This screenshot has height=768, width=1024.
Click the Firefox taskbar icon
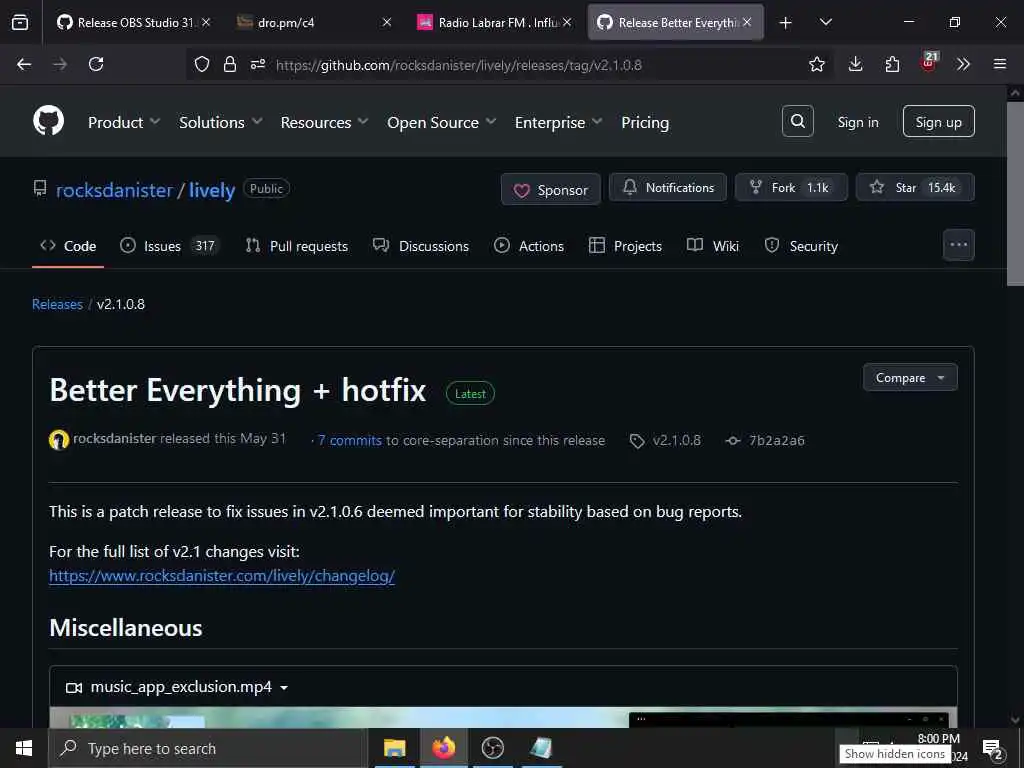[x=443, y=748]
